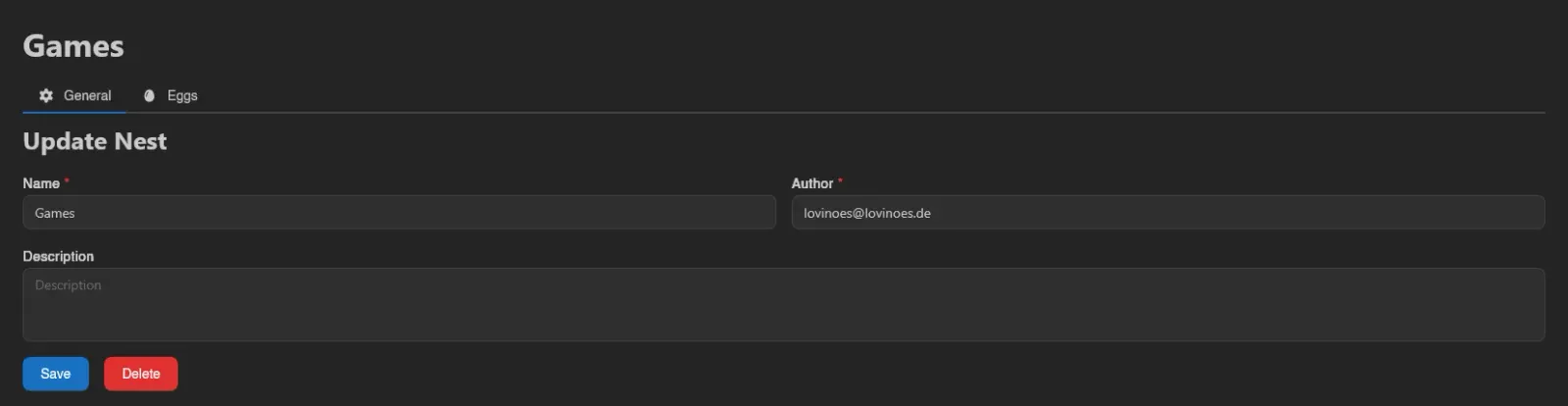Click the Description placeholder text
Image resolution: width=1568 pixels, height=406 pixels.
pos(68,285)
